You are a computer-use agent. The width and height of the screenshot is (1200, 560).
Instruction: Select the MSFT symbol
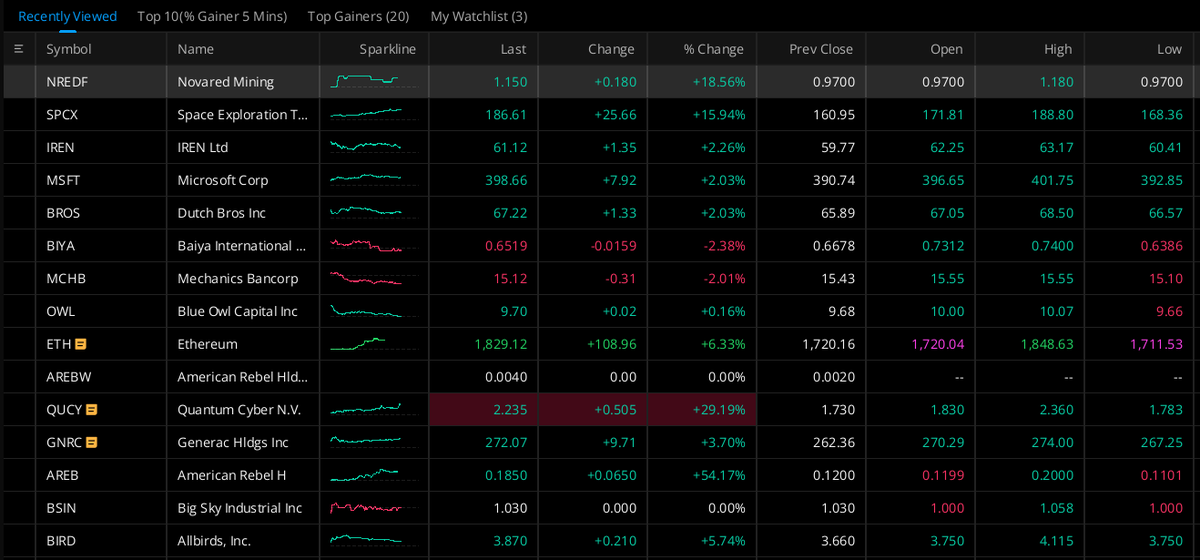tap(63, 180)
